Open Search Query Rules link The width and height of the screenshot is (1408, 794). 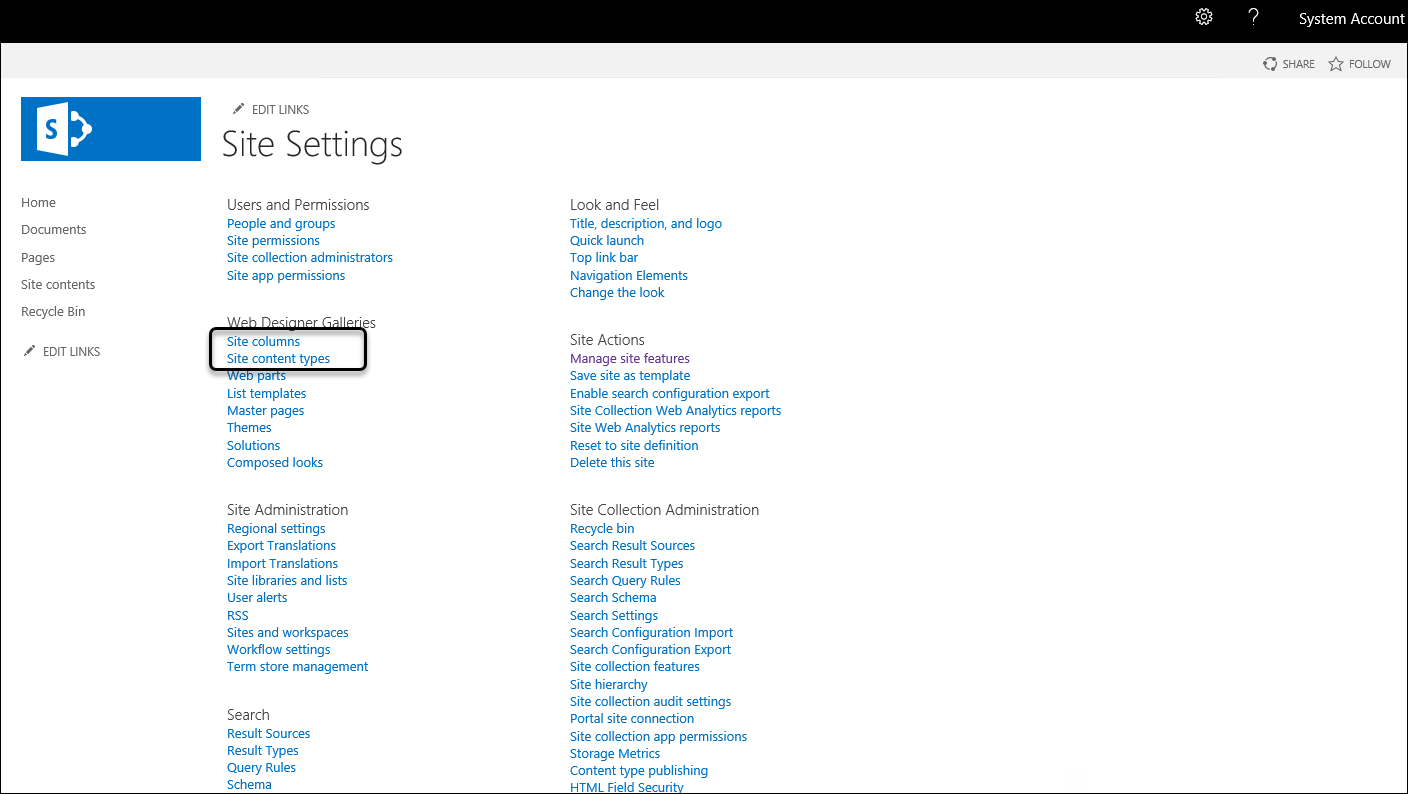pos(625,581)
